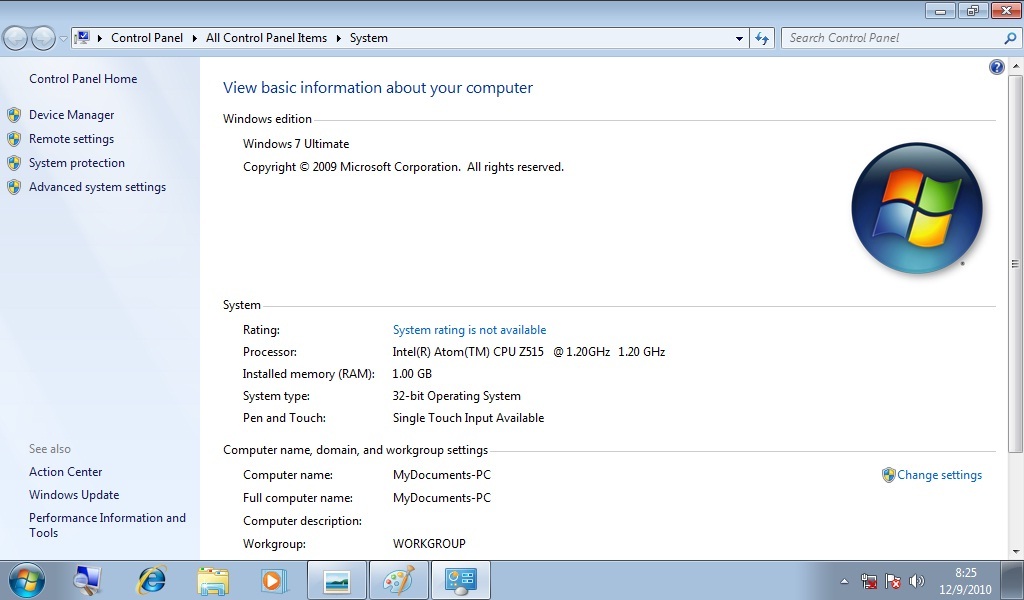Click the vertical scrollbar down arrow
Image resolution: width=1024 pixels, height=600 pixels.
(1016, 551)
